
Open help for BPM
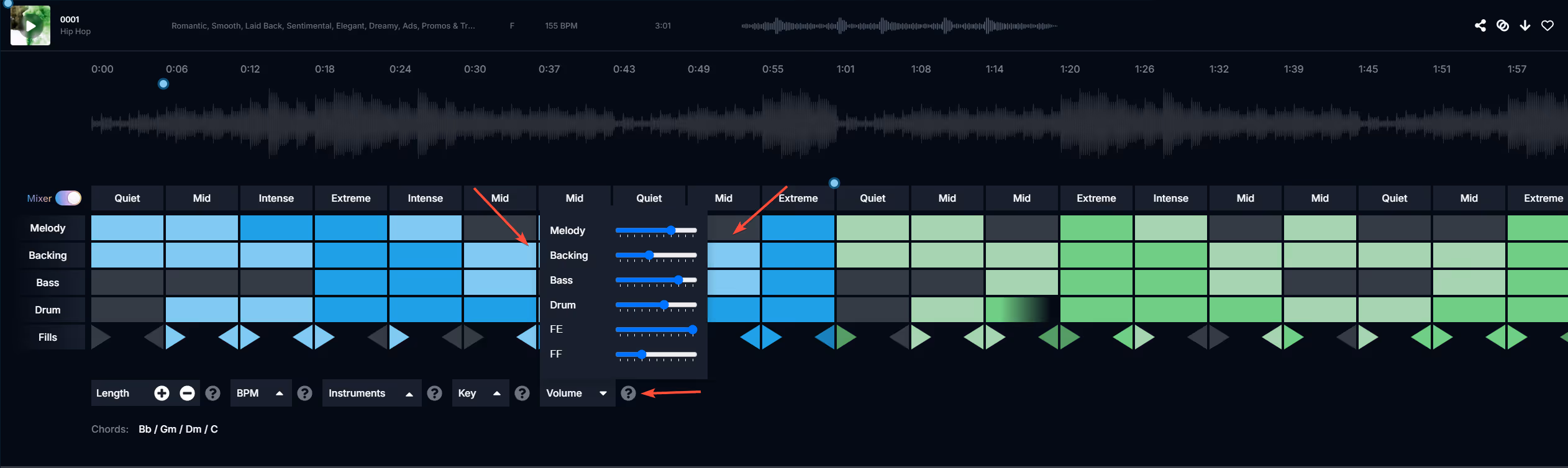(304, 393)
